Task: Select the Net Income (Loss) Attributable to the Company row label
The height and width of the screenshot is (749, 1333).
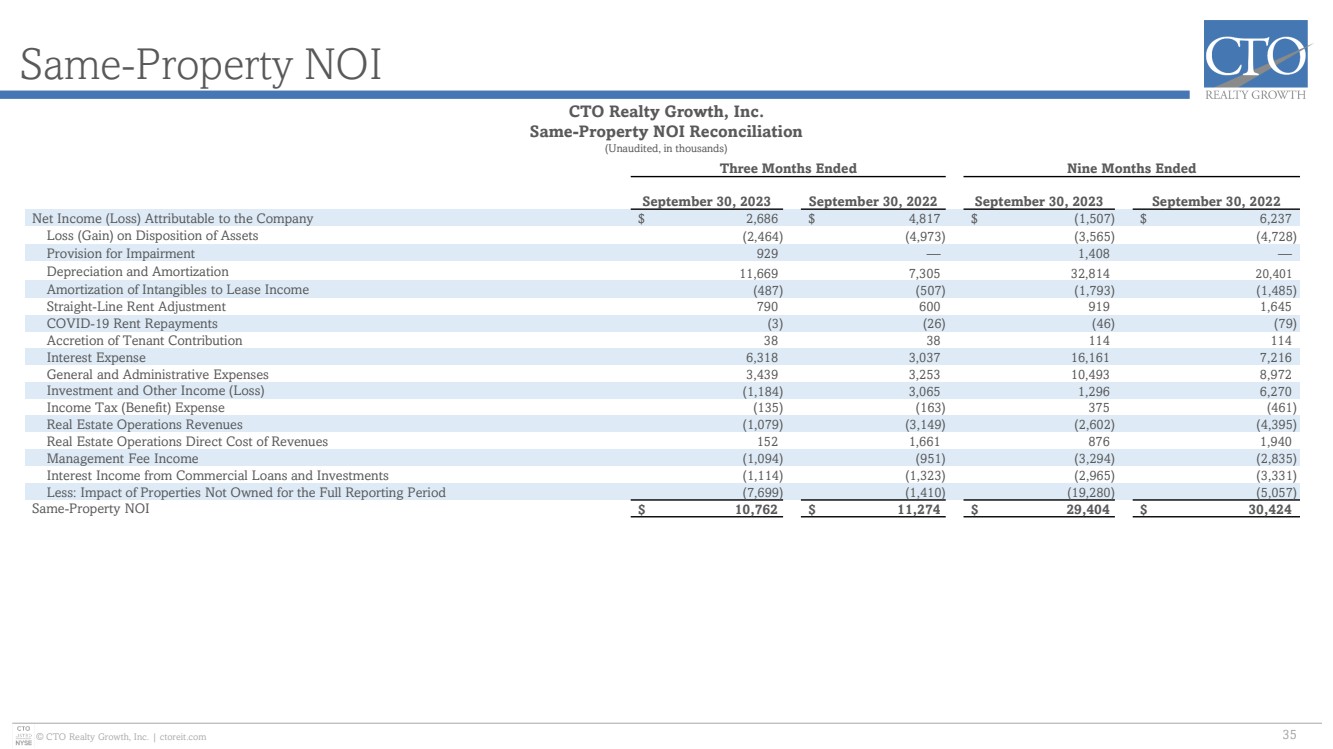Action: [172, 218]
